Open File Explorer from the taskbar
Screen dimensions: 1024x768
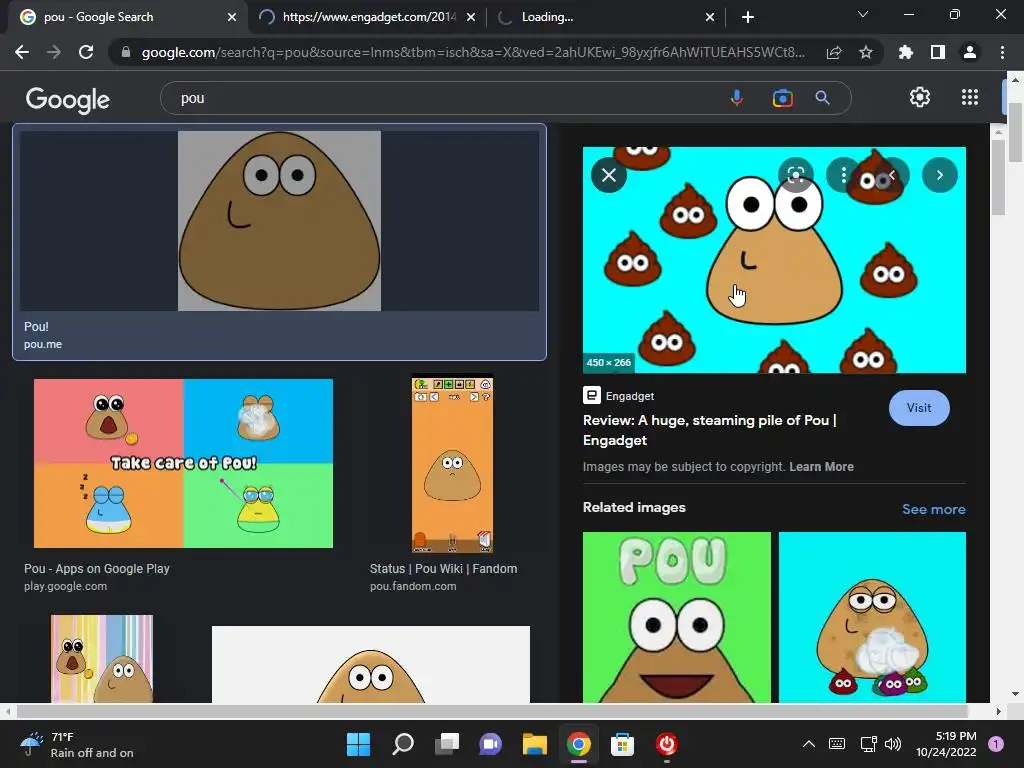point(534,744)
